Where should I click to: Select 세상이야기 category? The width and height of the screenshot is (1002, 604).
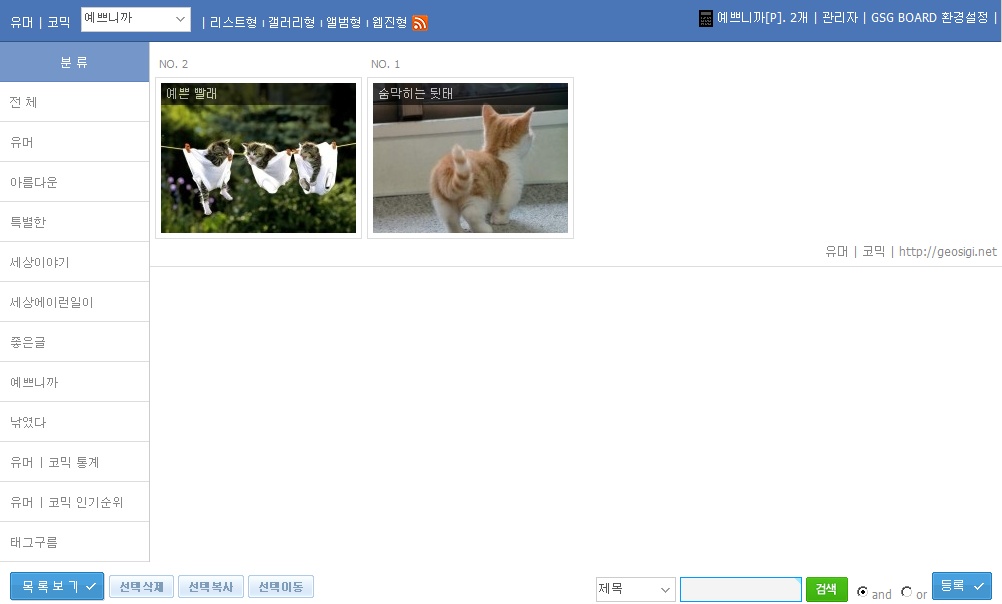[74, 262]
